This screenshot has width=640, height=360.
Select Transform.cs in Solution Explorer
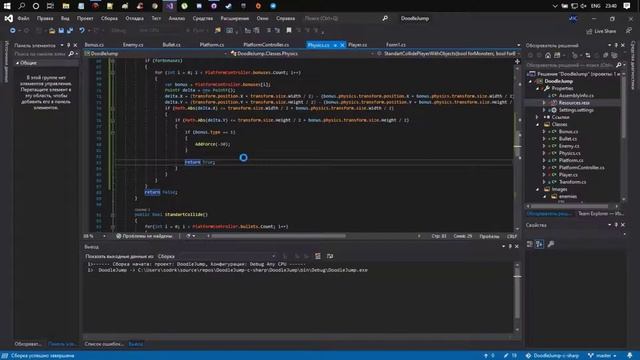[x=572, y=182]
